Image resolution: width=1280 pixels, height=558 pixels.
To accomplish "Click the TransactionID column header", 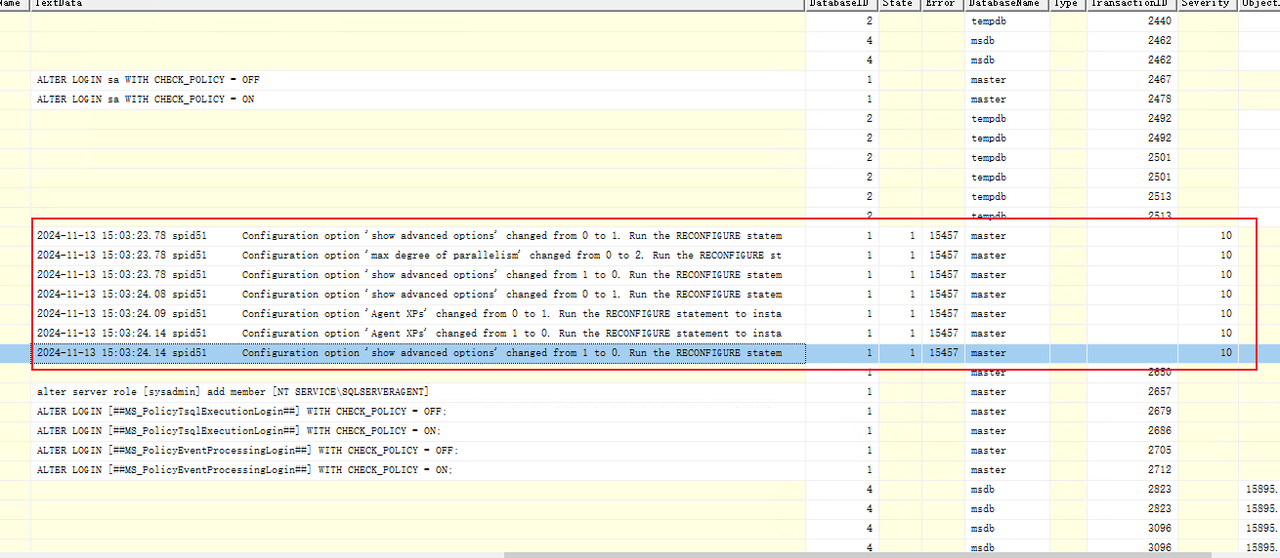I will point(1131,4).
